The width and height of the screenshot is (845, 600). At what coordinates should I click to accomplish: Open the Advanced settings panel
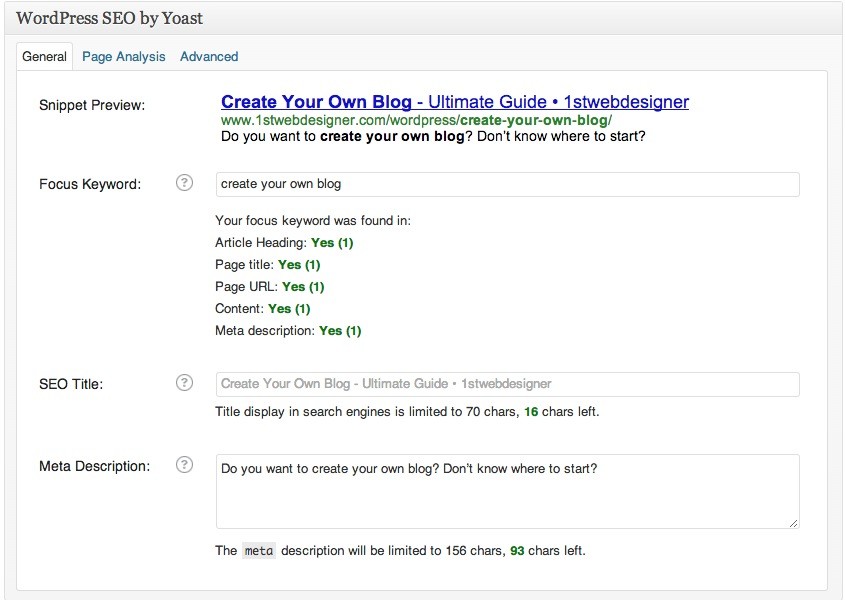[209, 56]
